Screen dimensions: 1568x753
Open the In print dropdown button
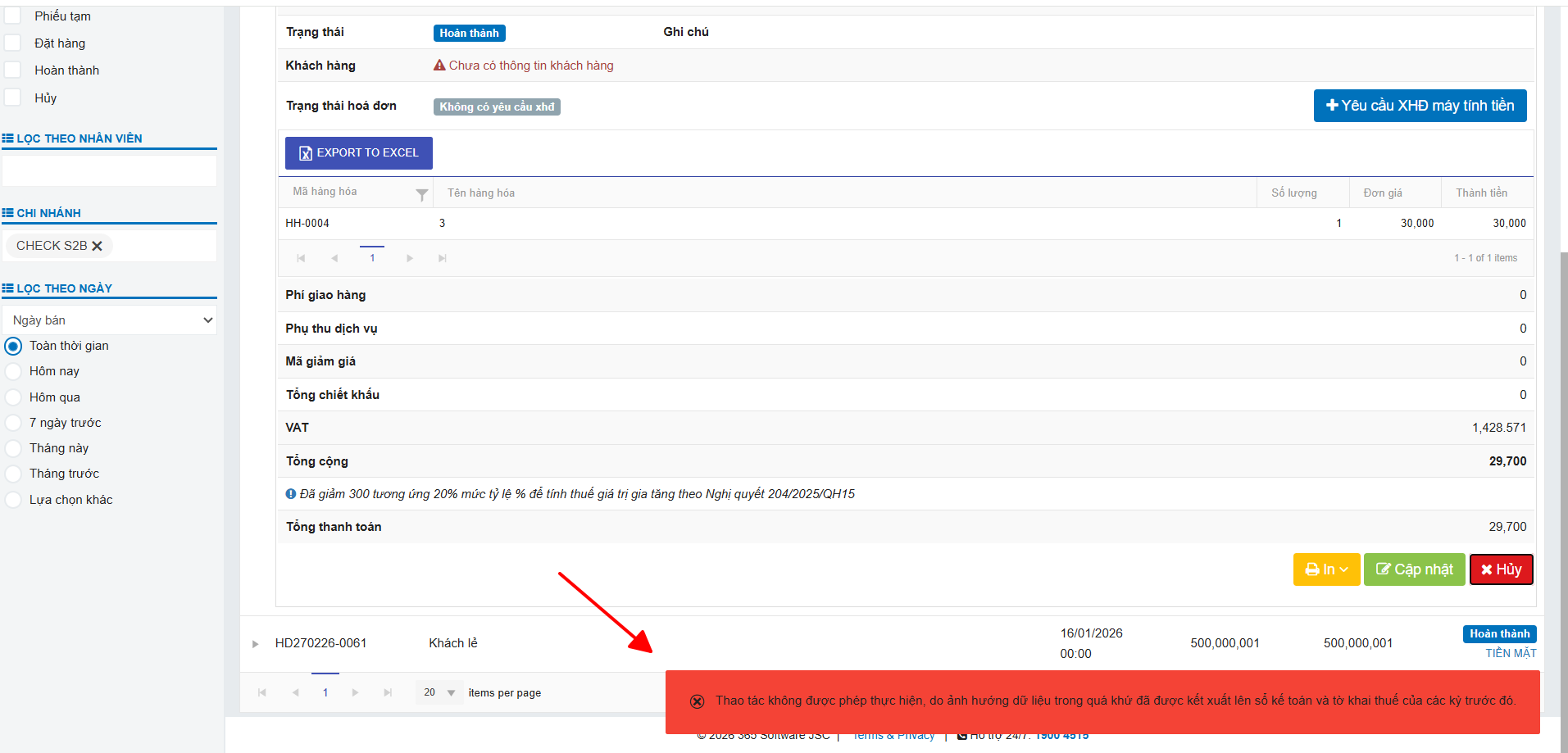(1326, 569)
